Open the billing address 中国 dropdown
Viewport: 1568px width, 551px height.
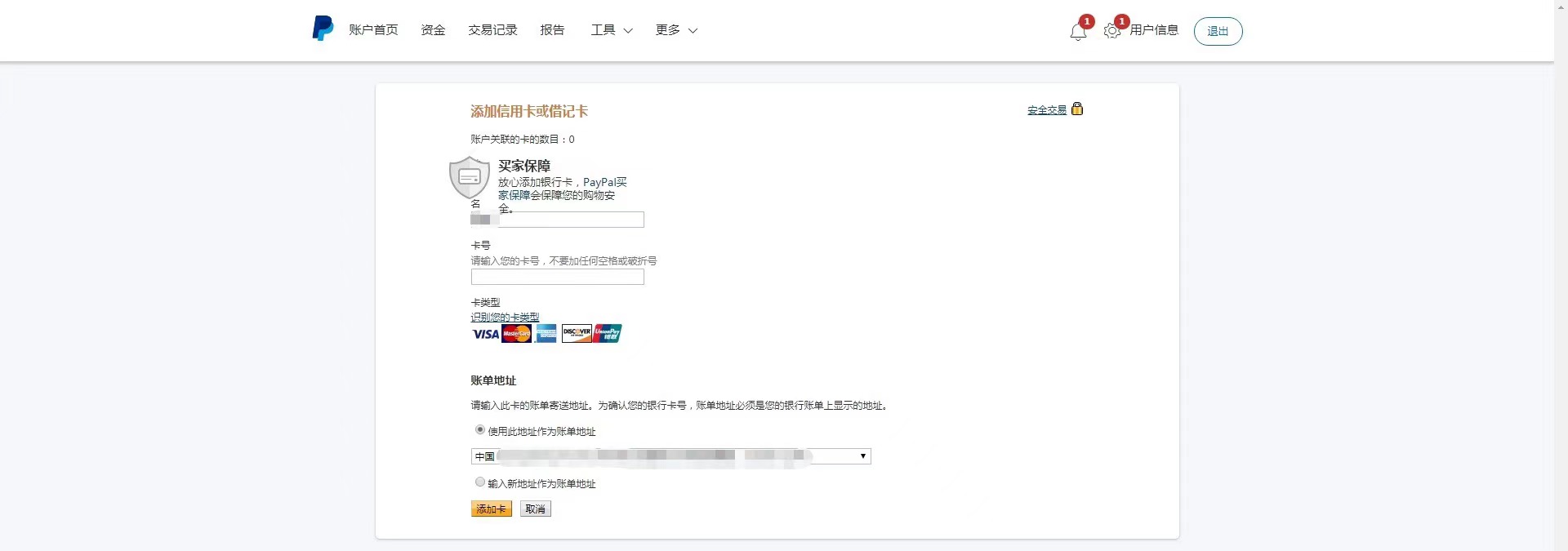click(x=671, y=456)
